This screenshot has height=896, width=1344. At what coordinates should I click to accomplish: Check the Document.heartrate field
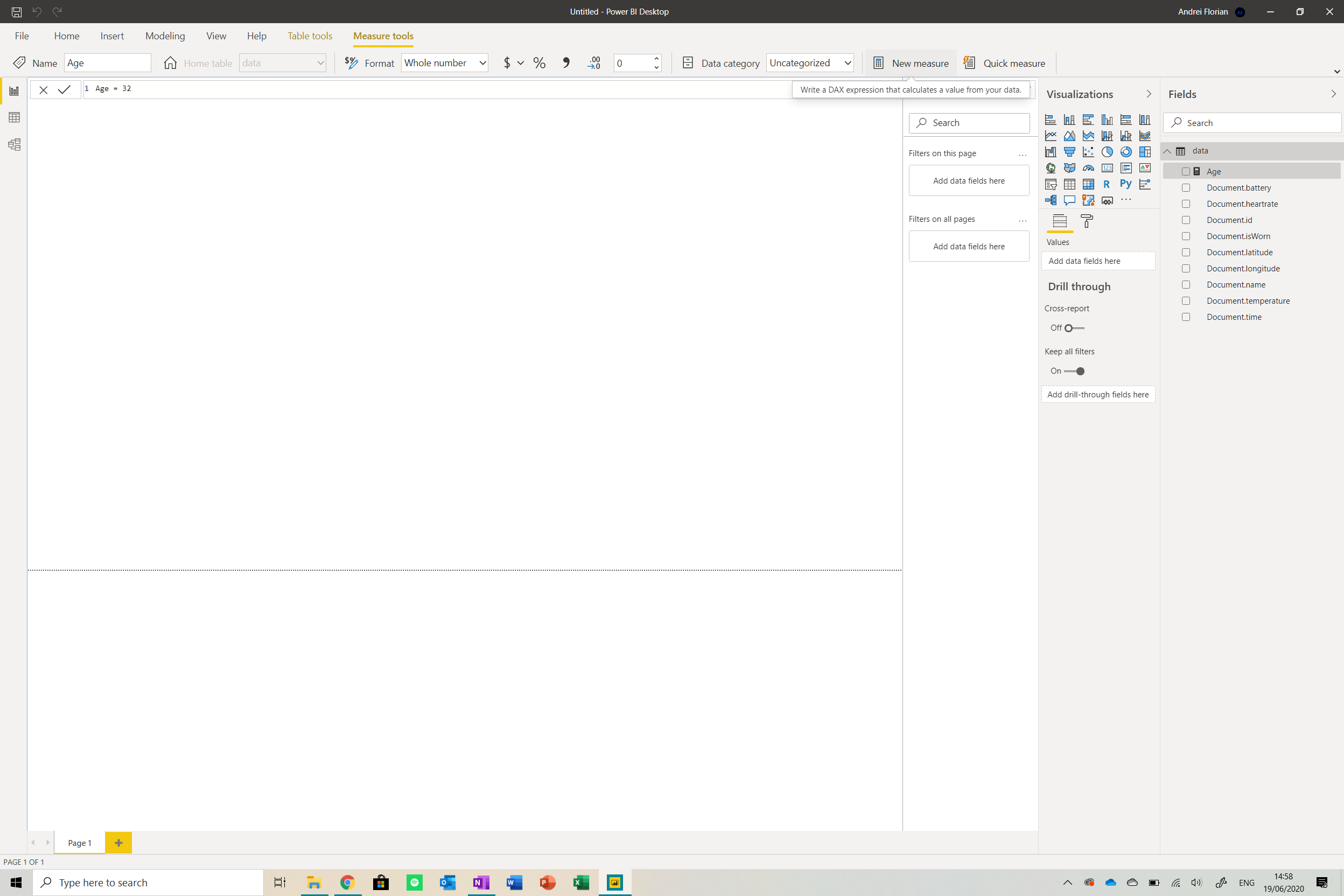pos(1186,204)
